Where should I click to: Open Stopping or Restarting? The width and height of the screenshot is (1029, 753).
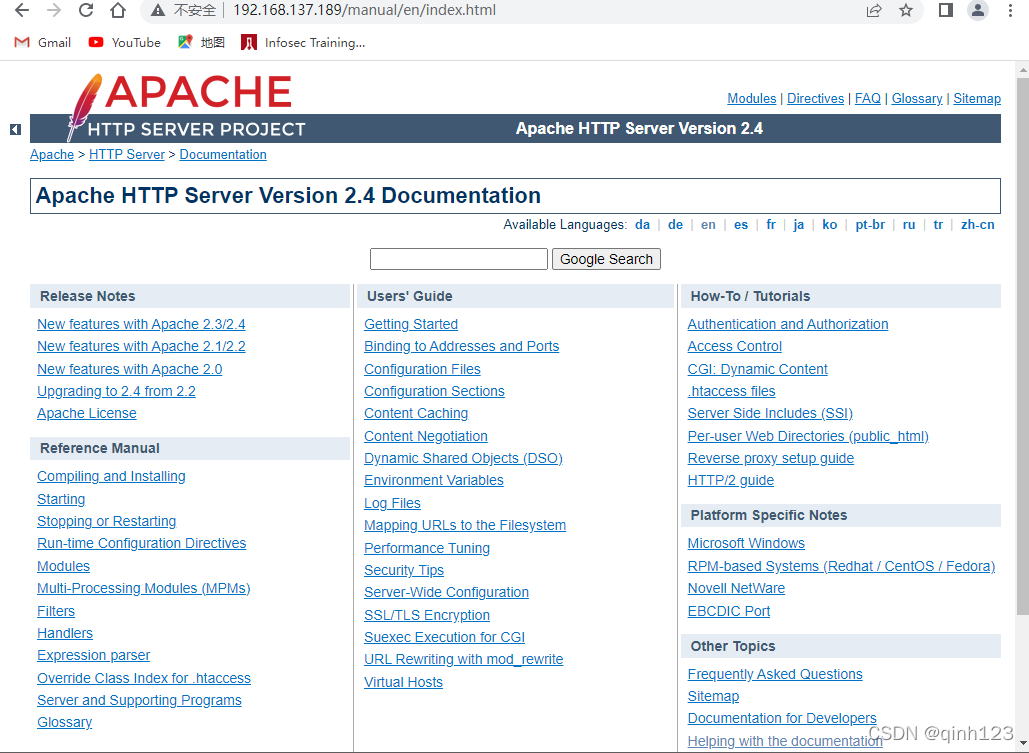point(106,521)
